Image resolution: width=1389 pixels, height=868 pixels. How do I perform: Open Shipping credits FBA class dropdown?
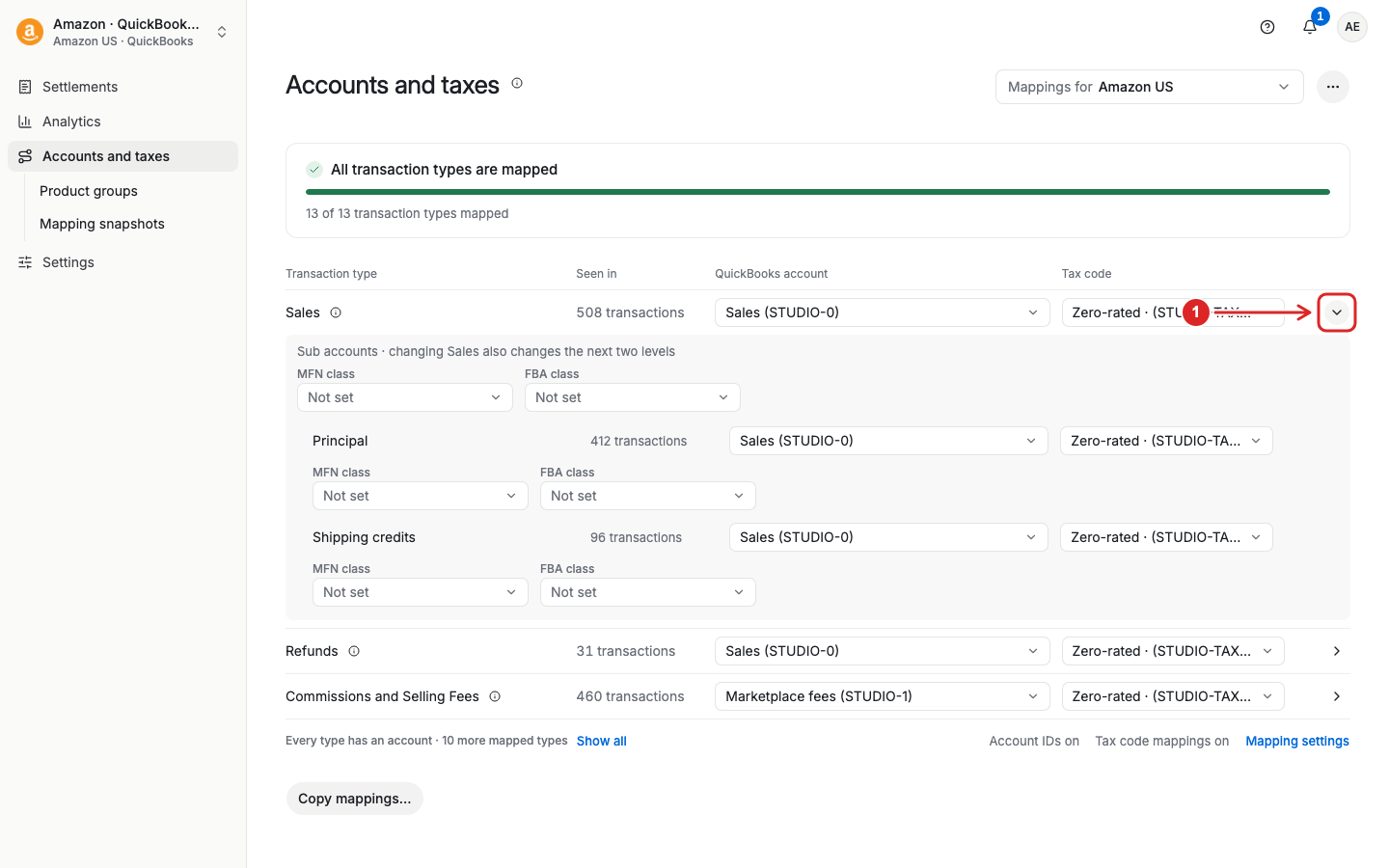648,592
